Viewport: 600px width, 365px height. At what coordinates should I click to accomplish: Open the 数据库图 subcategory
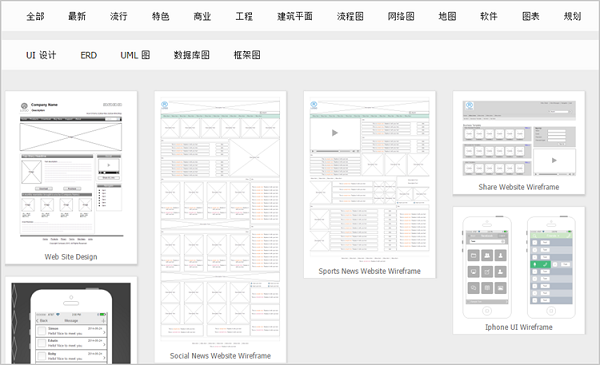pos(192,55)
